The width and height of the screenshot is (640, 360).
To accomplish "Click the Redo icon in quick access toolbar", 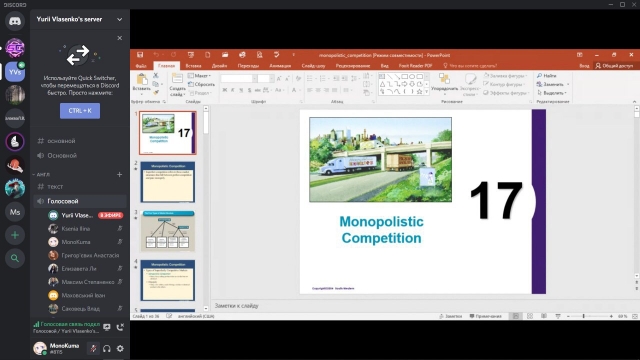I will click(173, 55).
